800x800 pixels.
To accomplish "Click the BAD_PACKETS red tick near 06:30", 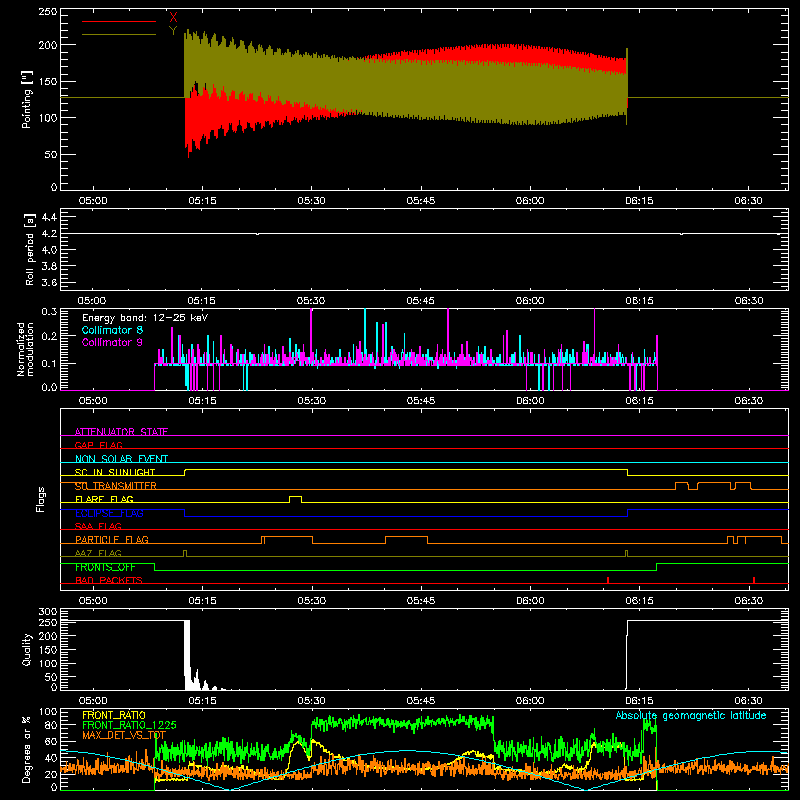I will [x=754, y=580].
